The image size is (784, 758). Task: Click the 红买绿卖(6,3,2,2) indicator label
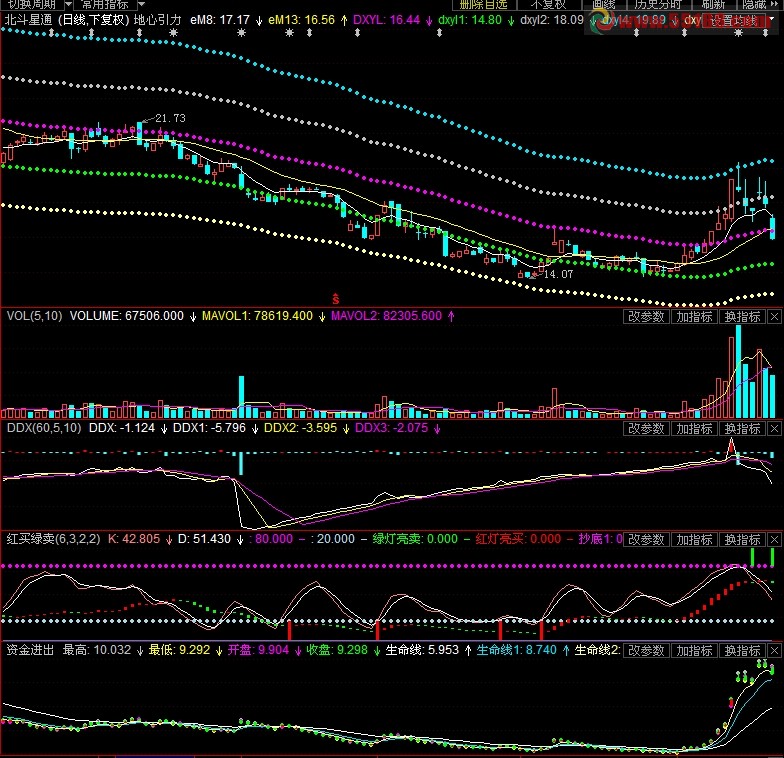(x=54, y=539)
